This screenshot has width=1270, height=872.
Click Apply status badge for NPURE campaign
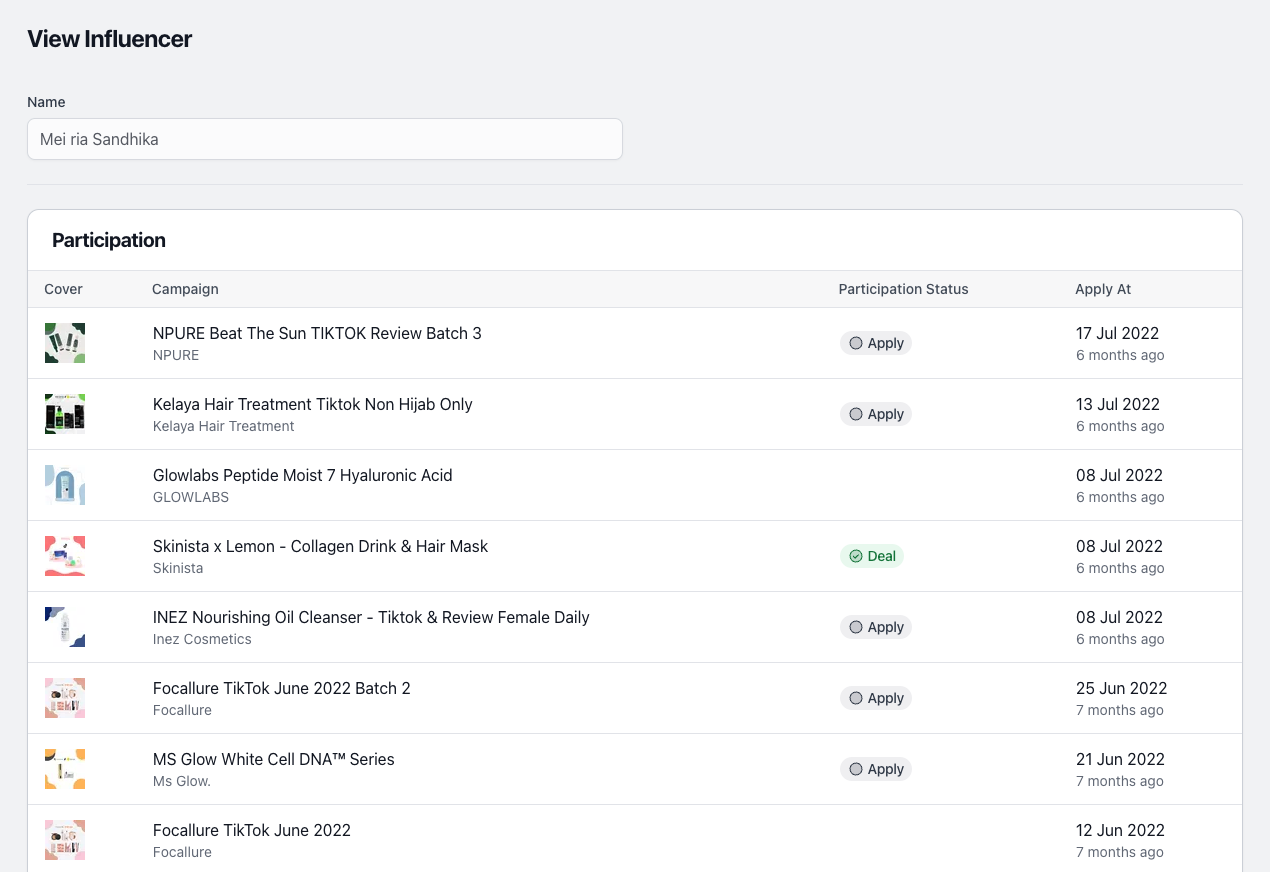[876, 343]
